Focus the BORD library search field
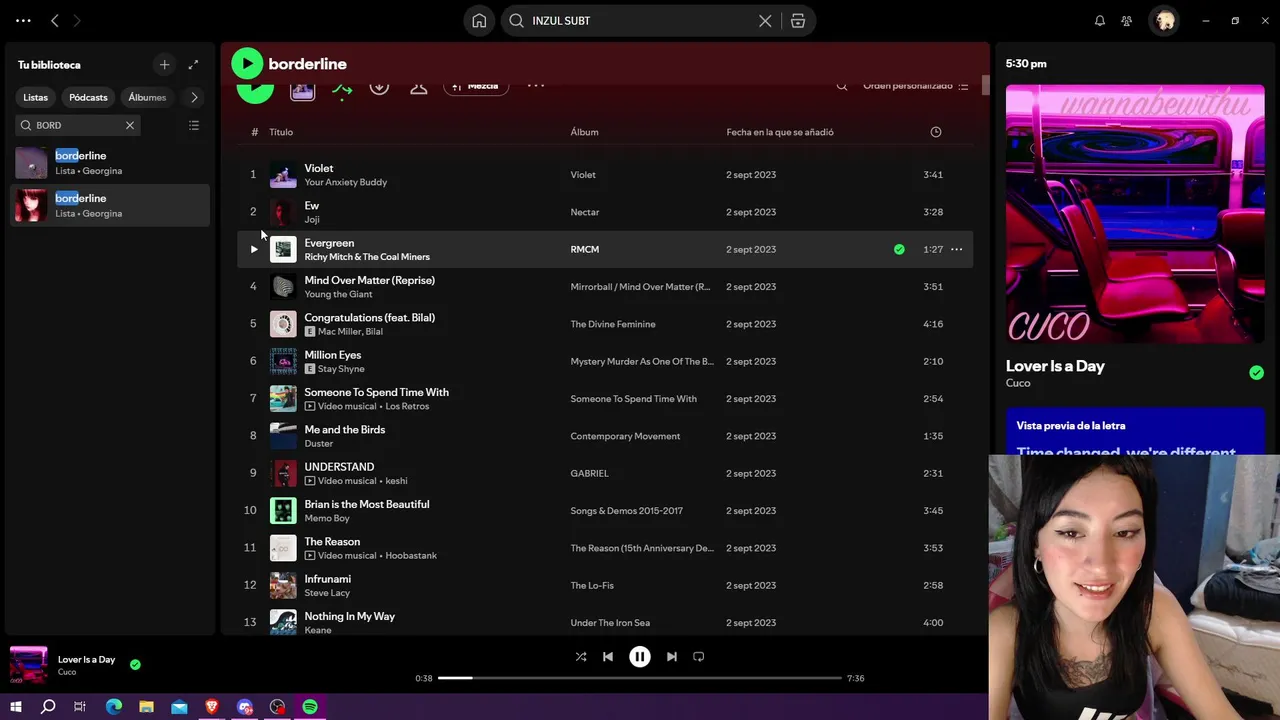Viewport: 1280px width, 720px height. point(77,125)
